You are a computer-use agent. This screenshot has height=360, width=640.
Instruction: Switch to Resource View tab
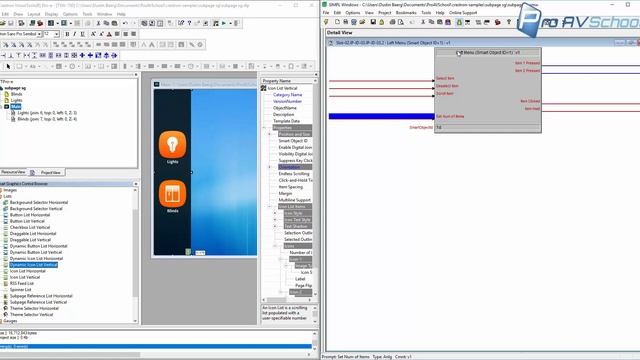tap(13, 172)
